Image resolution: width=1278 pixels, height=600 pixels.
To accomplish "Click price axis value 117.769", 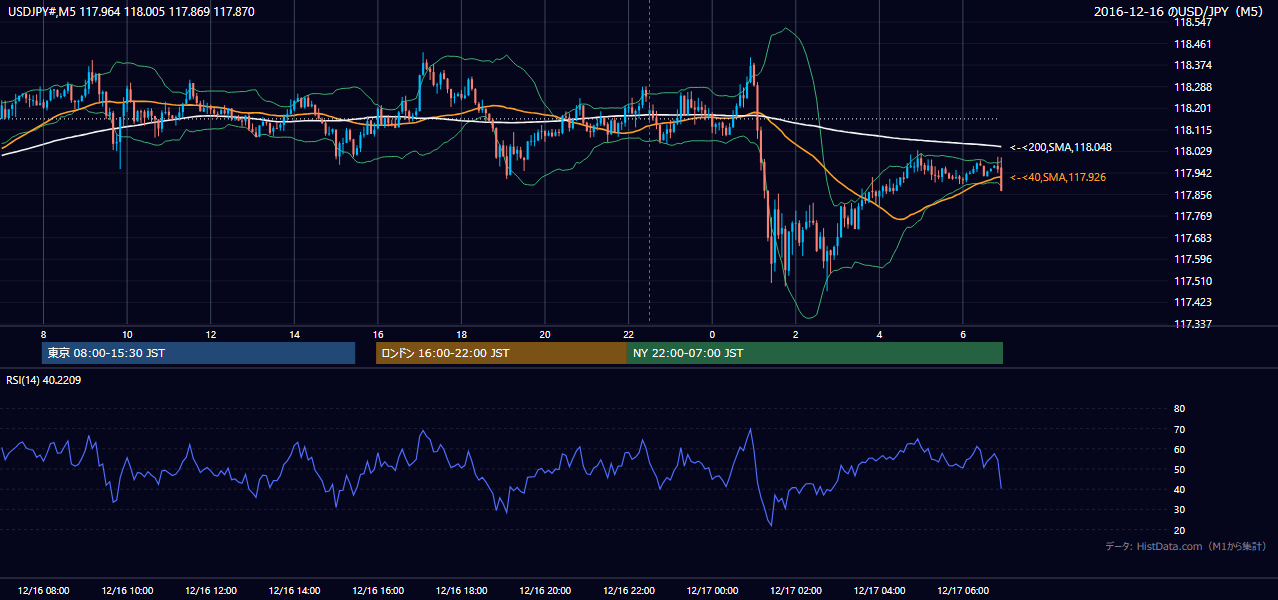I will pos(1193,216).
